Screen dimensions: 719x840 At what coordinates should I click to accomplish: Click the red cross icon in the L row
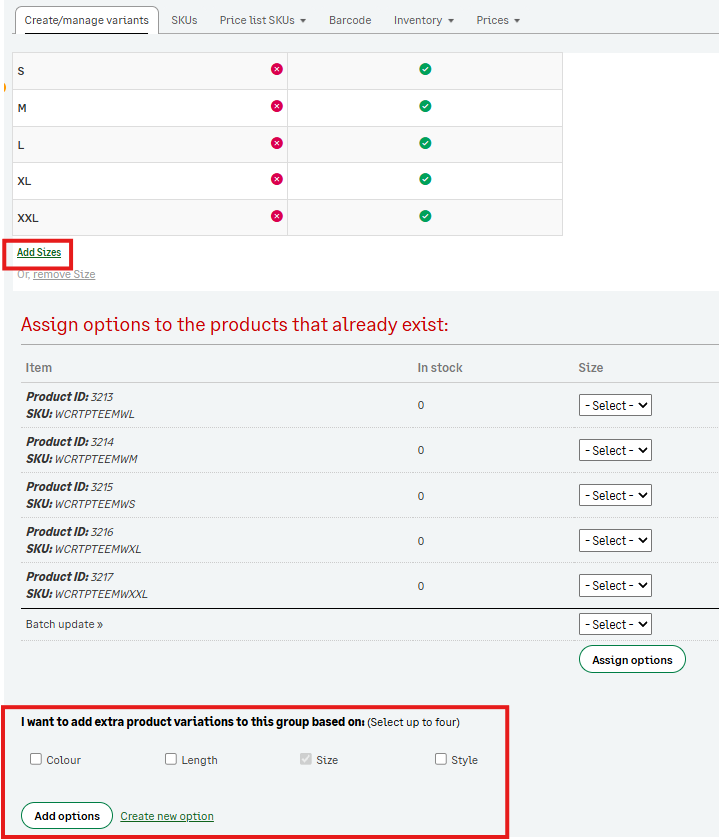(276, 143)
